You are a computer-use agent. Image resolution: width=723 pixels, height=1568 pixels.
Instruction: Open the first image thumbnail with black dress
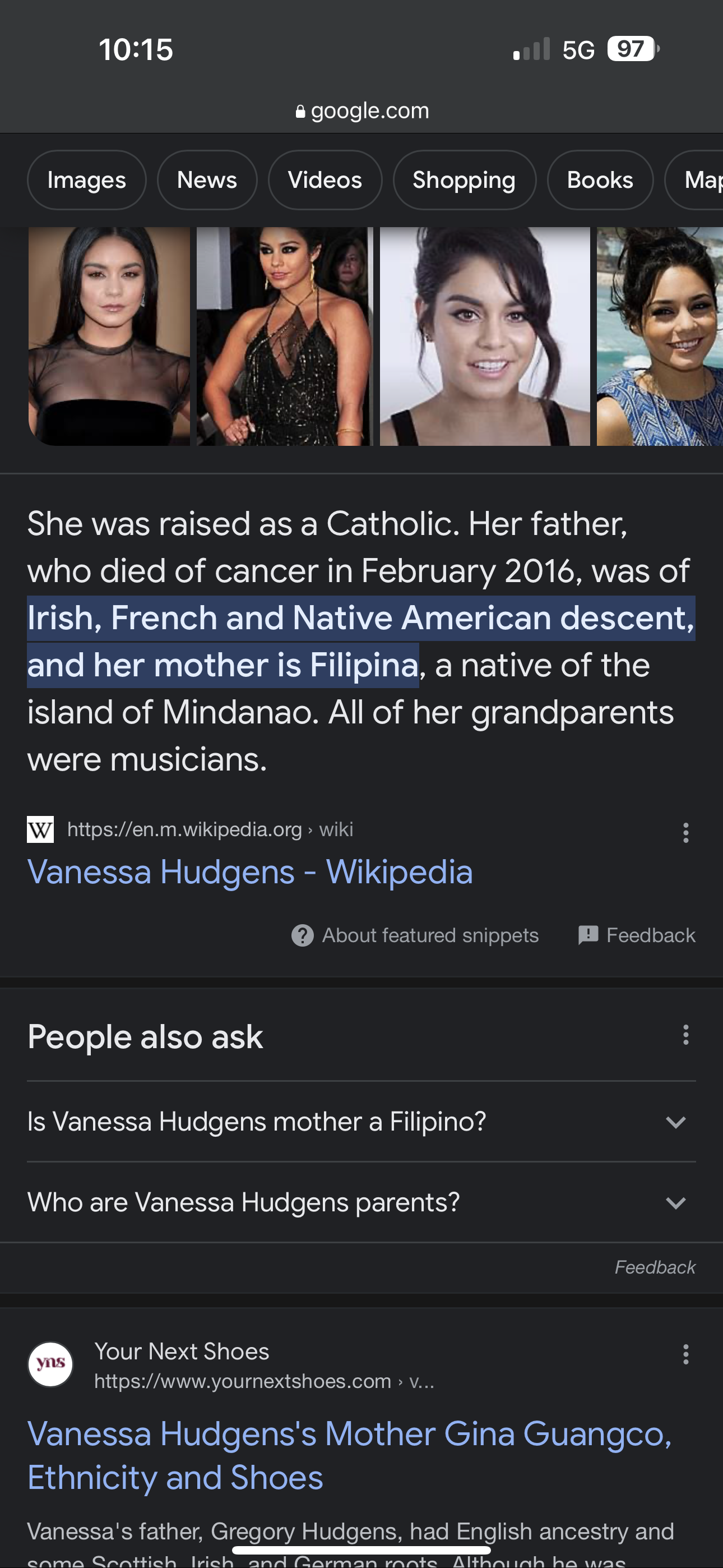coord(109,336)
